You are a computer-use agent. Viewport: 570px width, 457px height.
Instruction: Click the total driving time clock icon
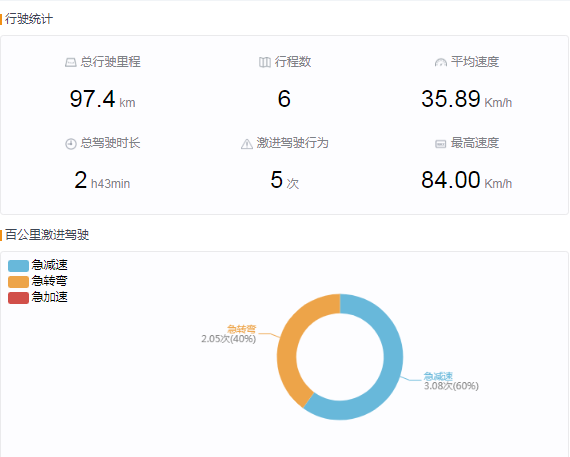pyautogui.click(x=71, y=144)
